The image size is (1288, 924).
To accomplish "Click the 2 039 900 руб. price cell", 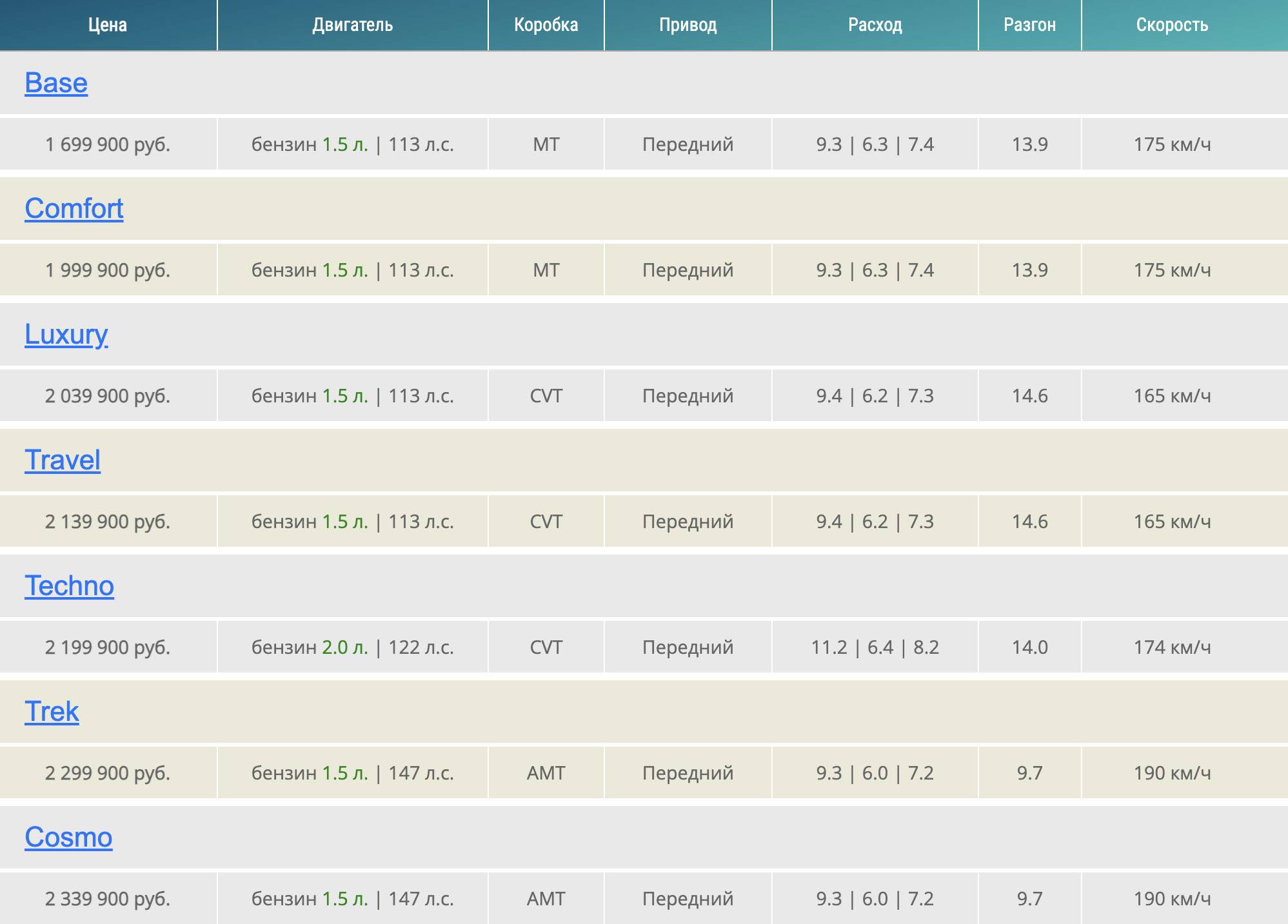I will pos(108,396).
